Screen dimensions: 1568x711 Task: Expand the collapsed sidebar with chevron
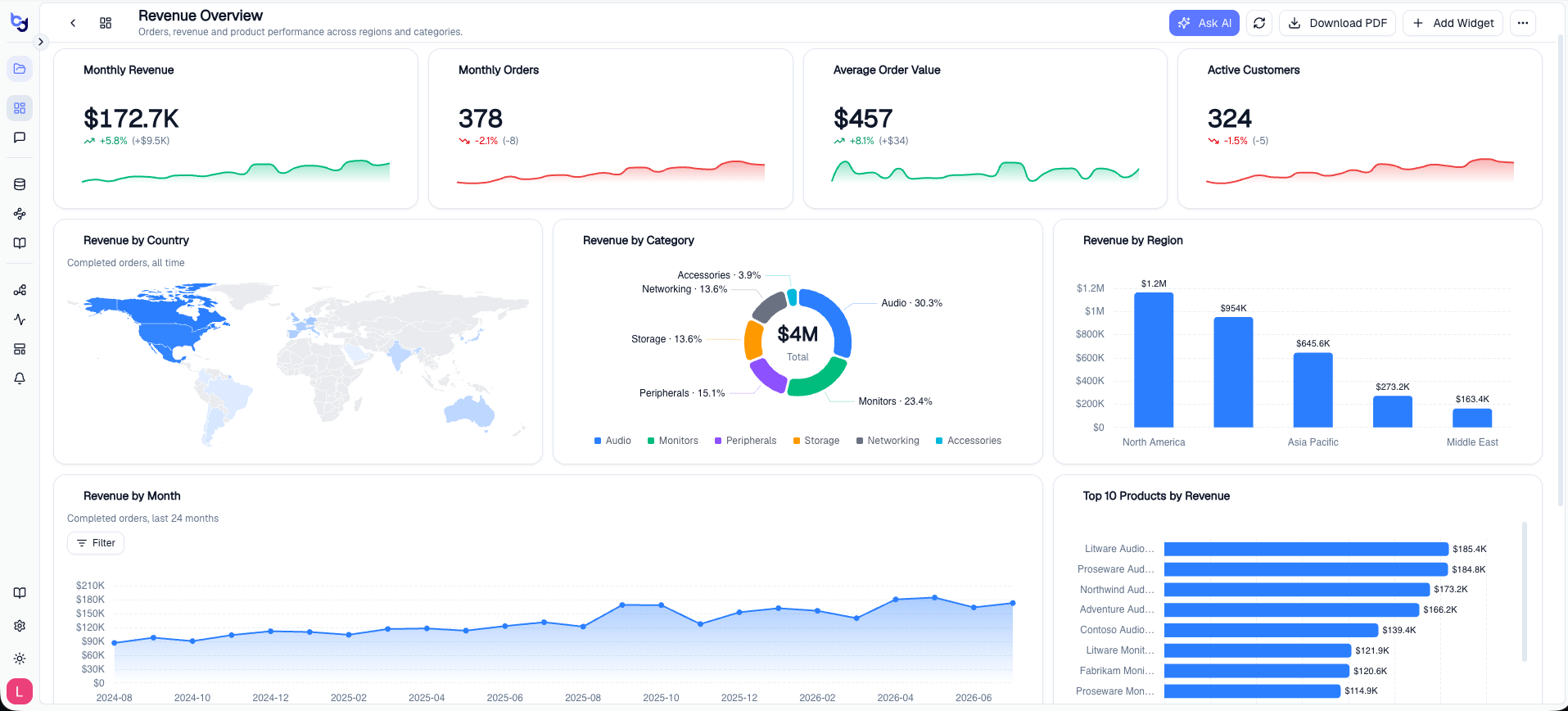40,42
